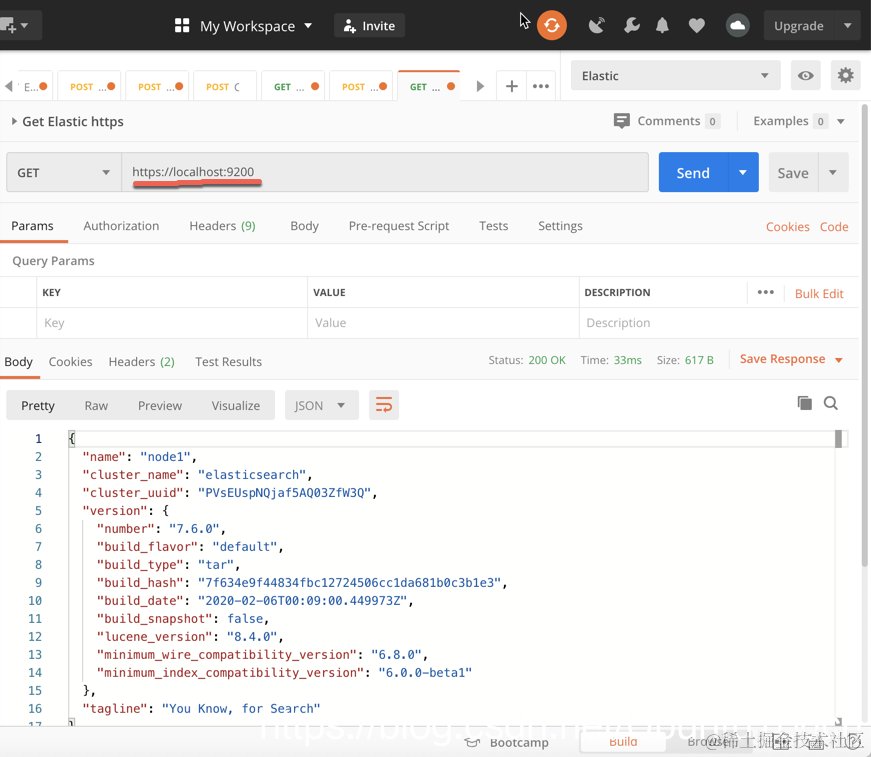Open Upgrade dropdown arrow
This screenshot has height=757, width=871.
[x=848, y=26]
